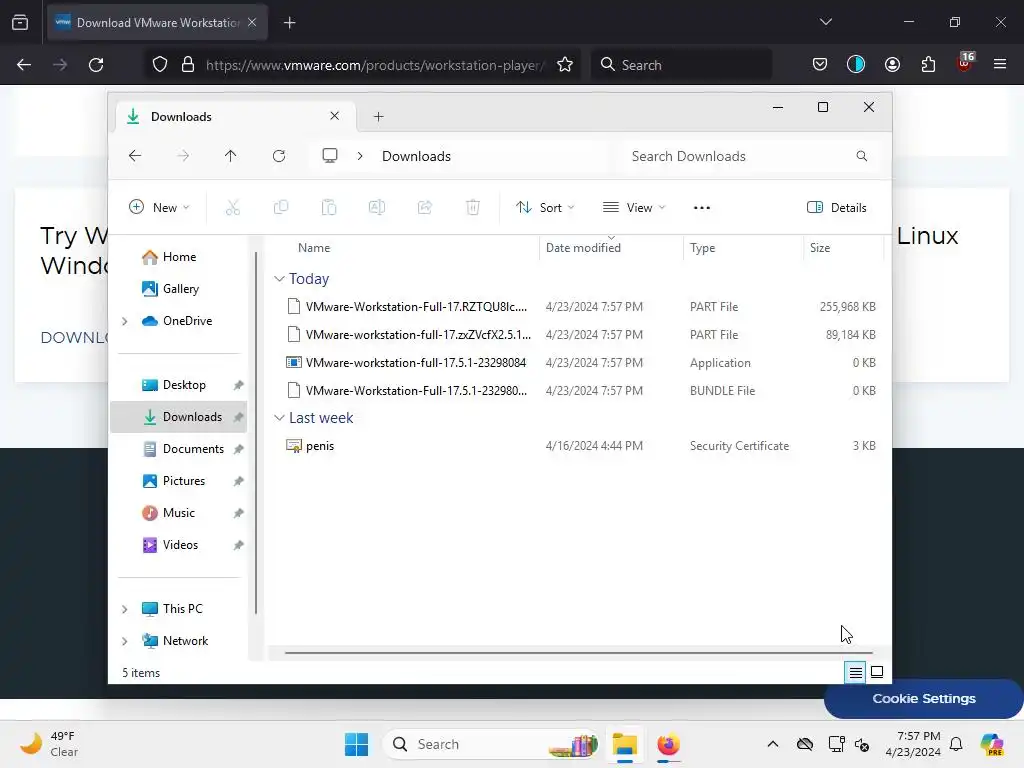Open the See more three-dots menu

point(701,208)
